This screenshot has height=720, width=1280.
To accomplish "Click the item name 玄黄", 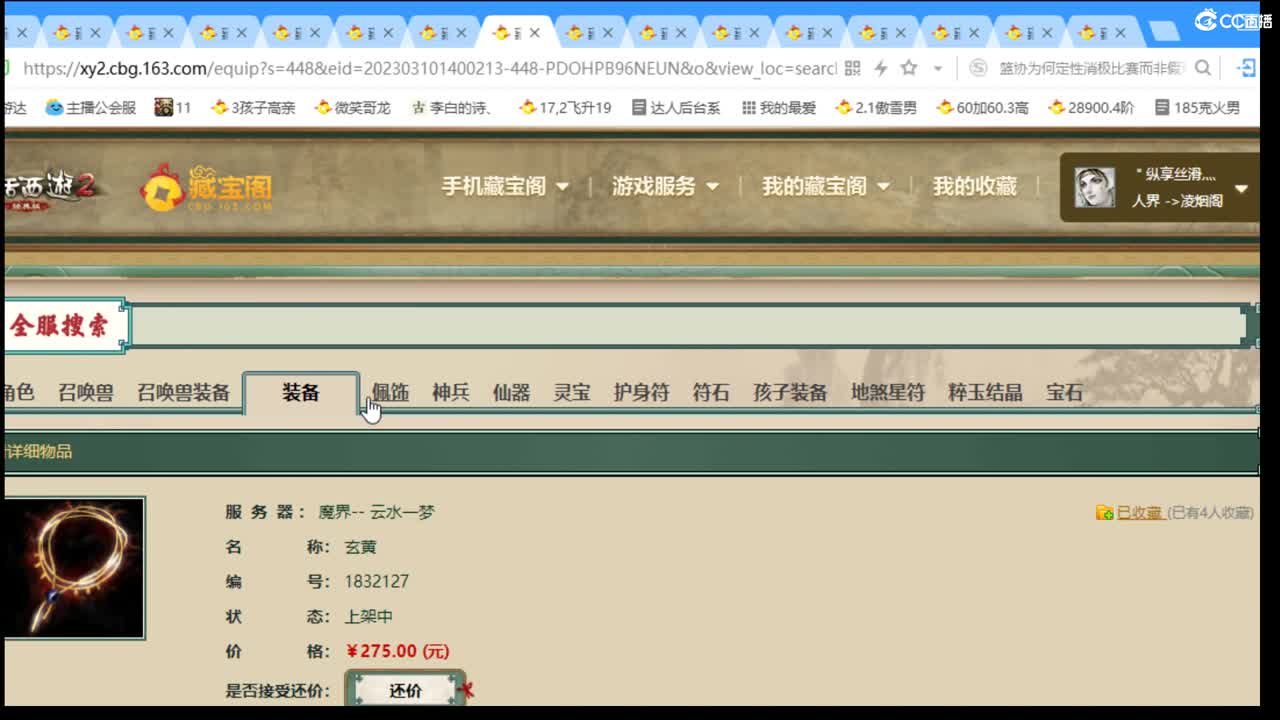I will (x=361, y=547).
